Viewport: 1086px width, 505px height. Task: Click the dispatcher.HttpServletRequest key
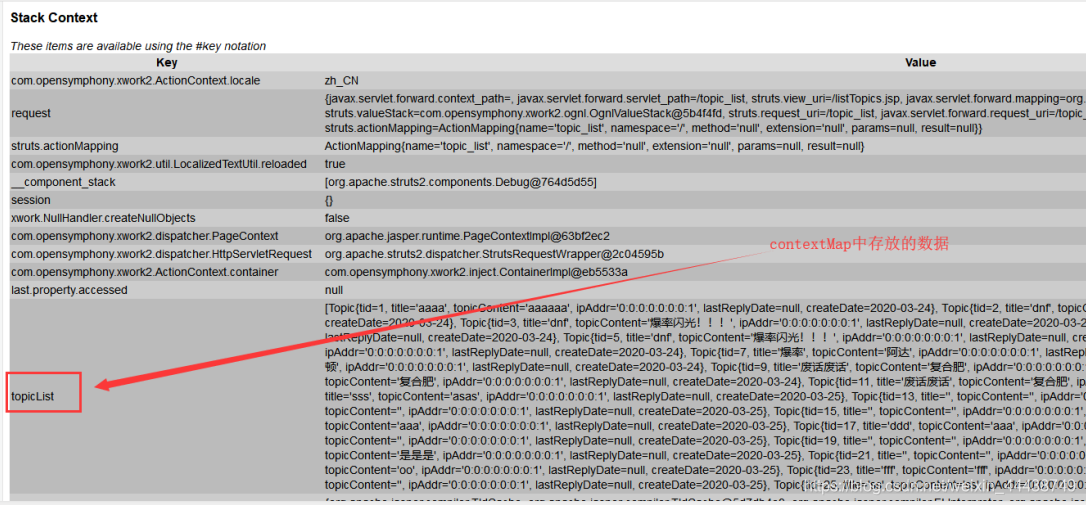pos(161,254)
